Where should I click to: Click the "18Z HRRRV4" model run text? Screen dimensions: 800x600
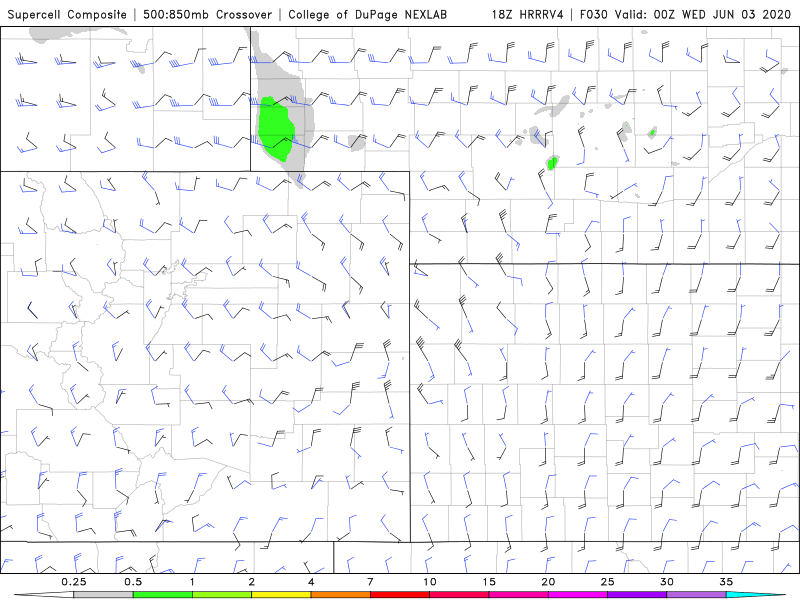pyautogui.click(x=528, y=15)
